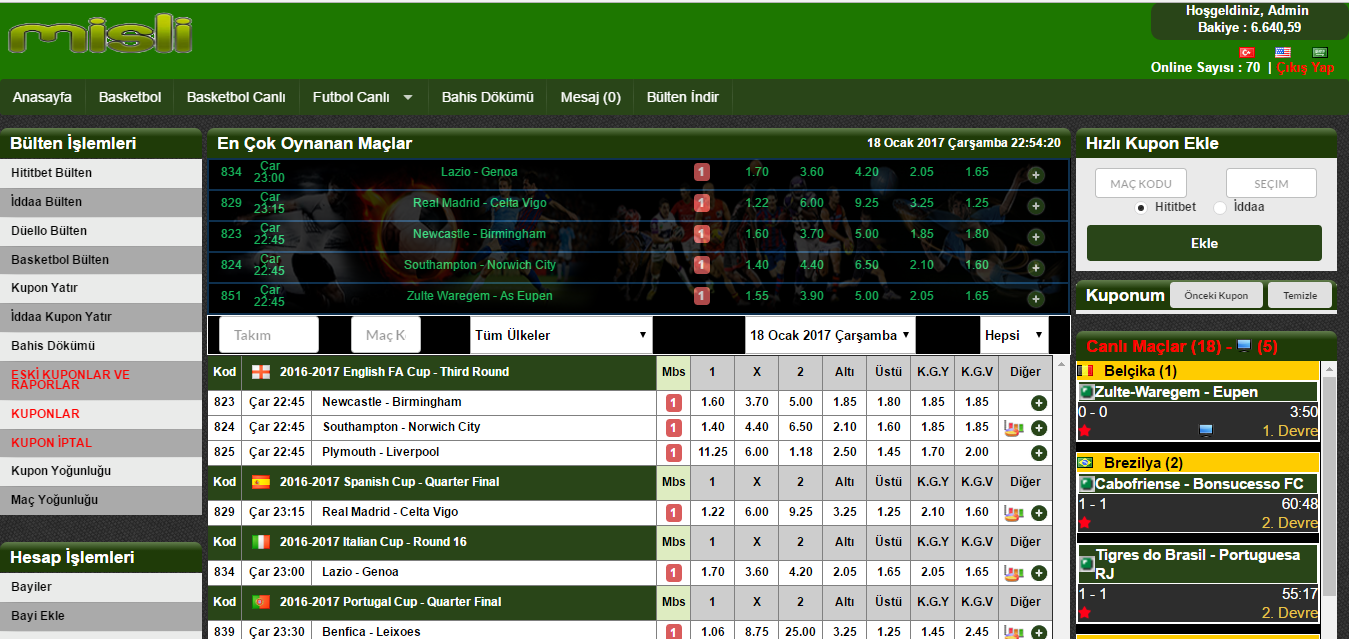The height and width of the screenshot is (639, 1349).
Task: Open live TV for Zulte-Waregem - Eupen match
Action: tap(1205, 430)
